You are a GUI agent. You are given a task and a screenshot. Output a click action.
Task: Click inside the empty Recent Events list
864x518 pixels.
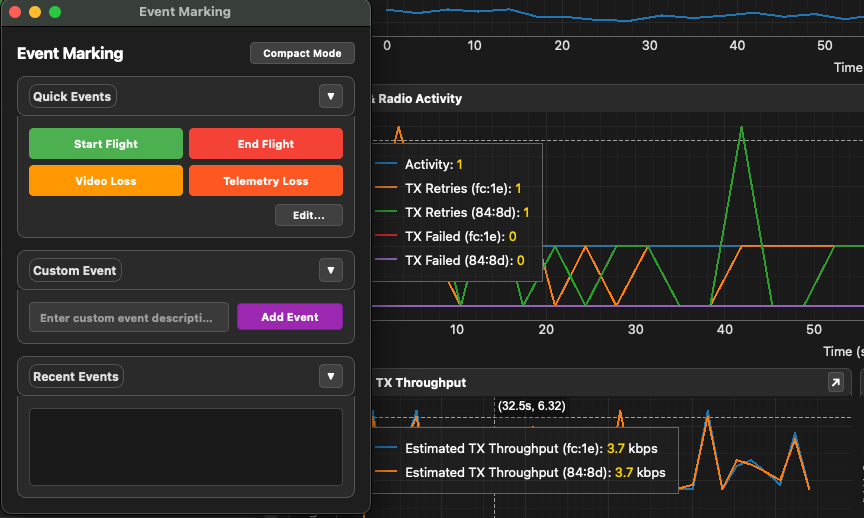(x=185, y=446)
